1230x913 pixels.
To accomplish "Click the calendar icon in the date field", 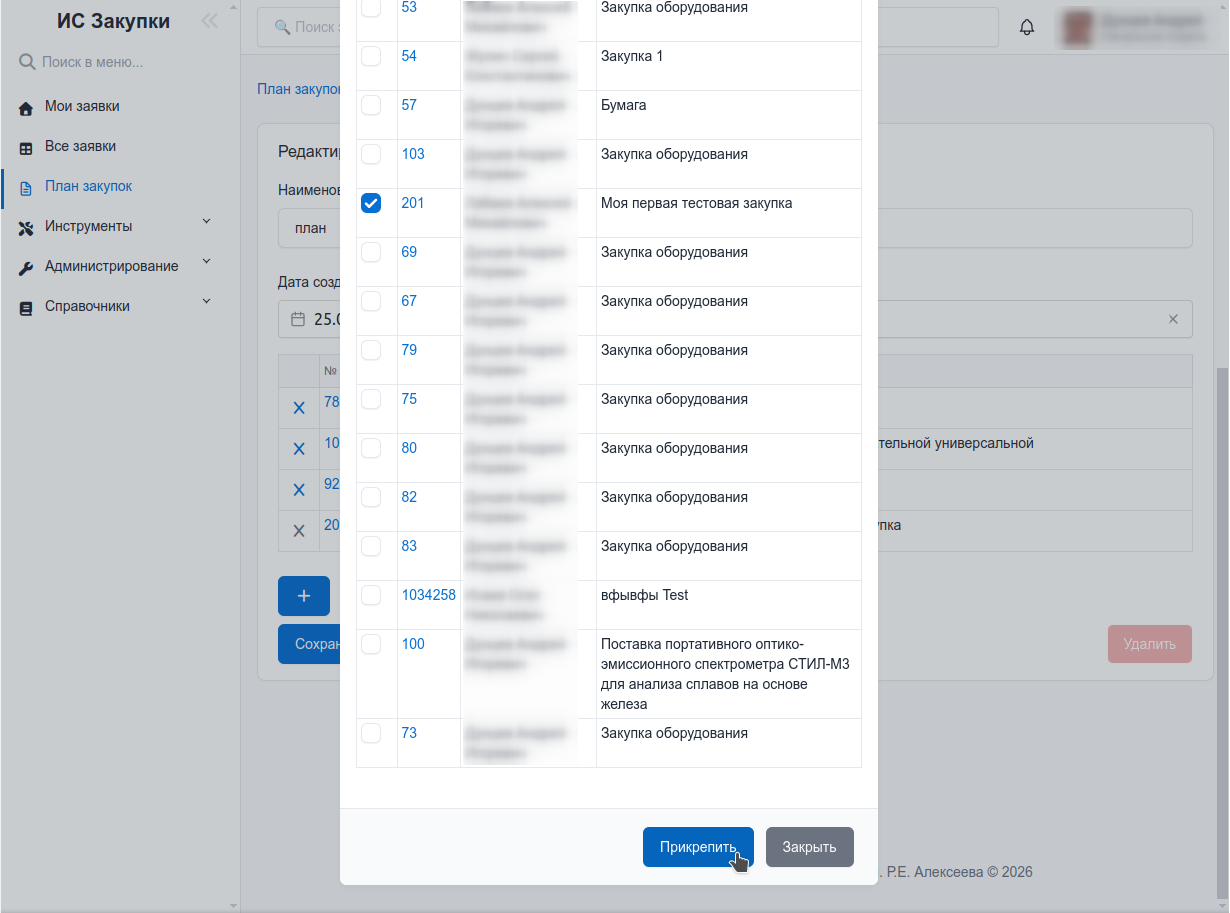I will coord(297,319).
